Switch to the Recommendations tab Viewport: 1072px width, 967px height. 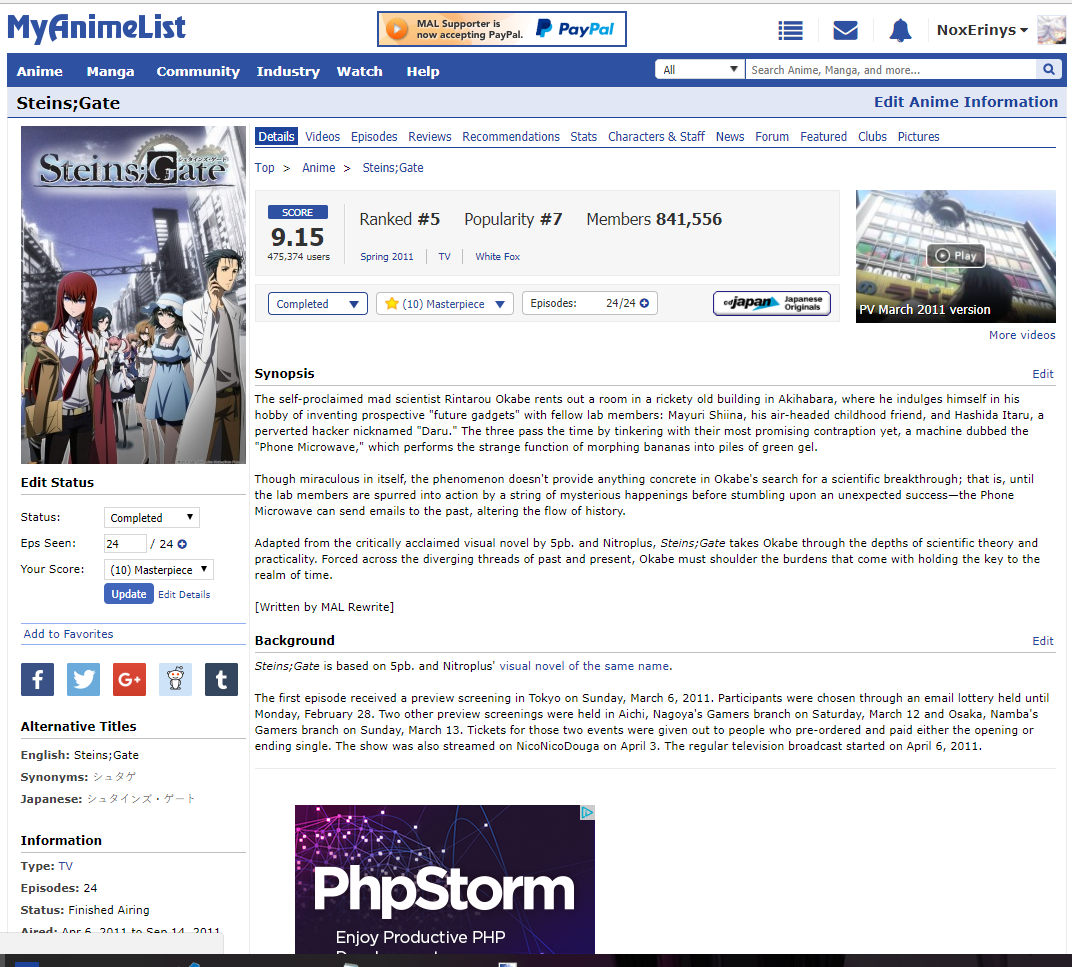coord(511,136)
